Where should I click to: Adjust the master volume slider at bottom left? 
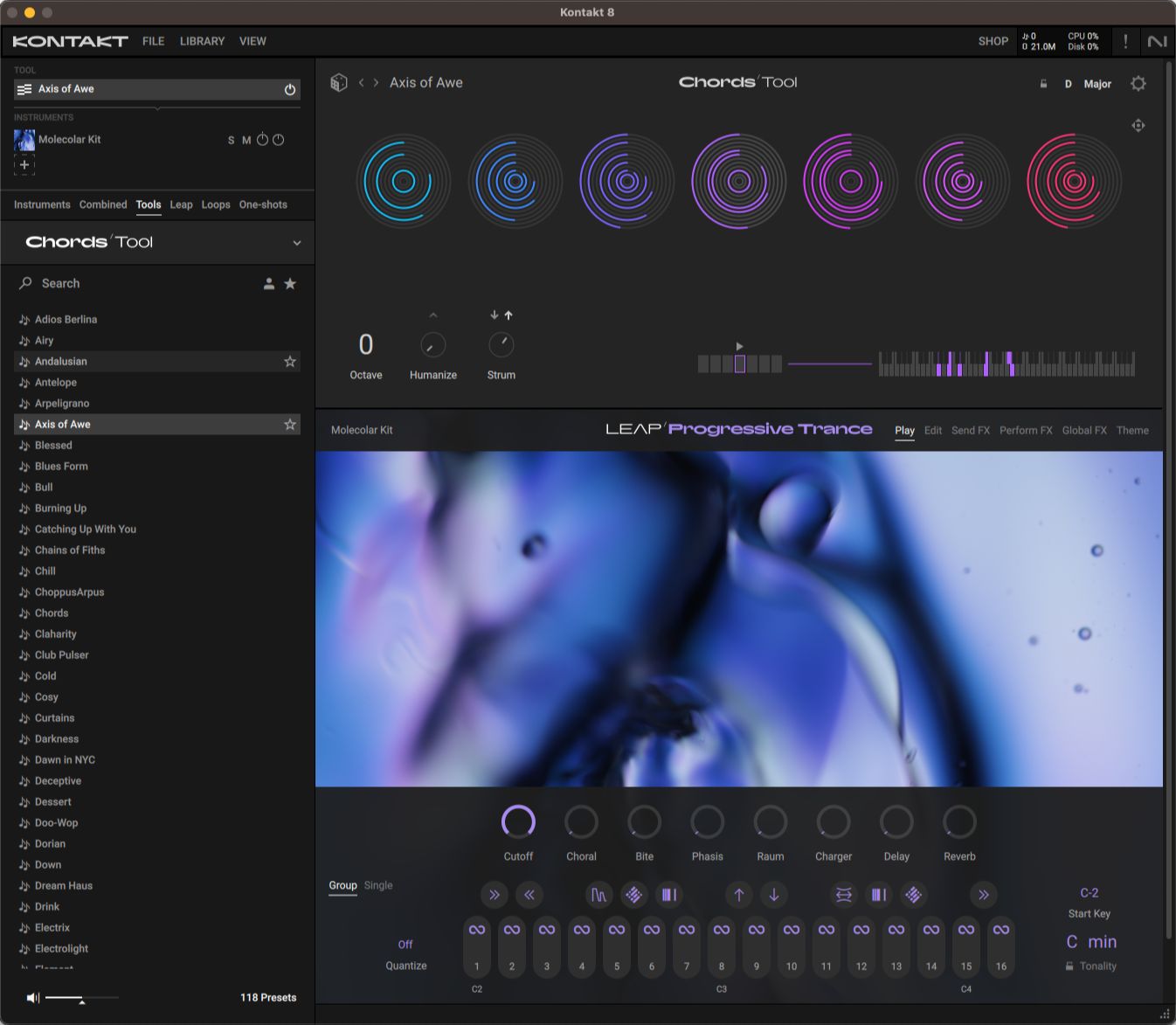pyautogui.click(x=83, y=997)
